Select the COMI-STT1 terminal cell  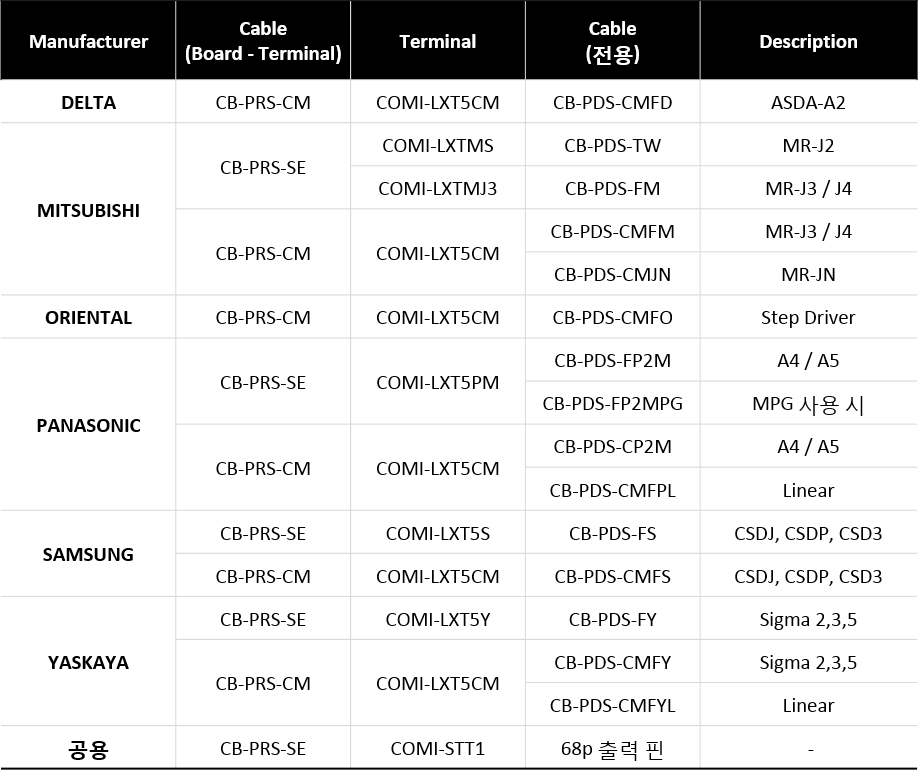pos(437,749)
